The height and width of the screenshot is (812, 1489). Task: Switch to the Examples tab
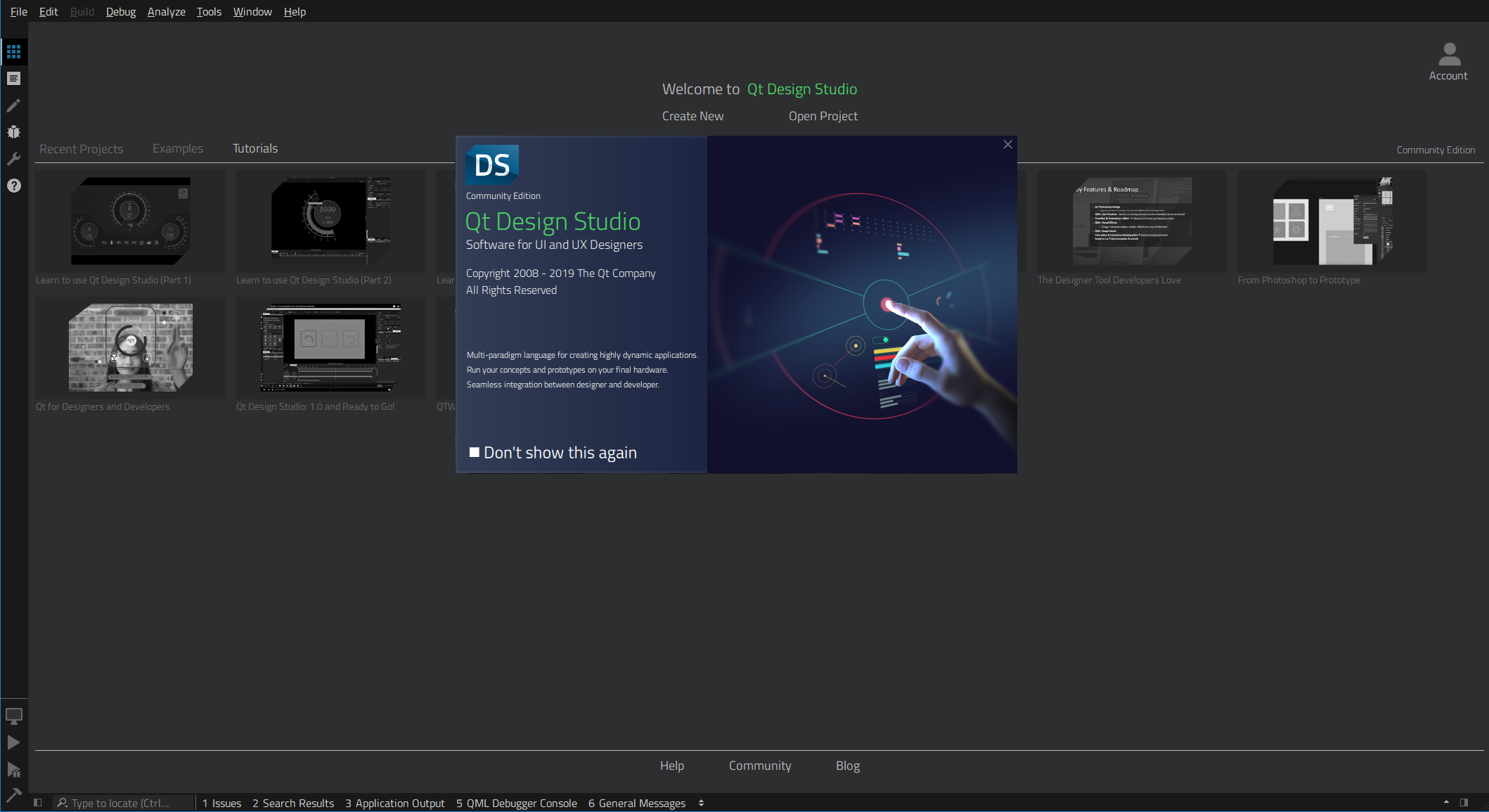(x=177, y=148)
